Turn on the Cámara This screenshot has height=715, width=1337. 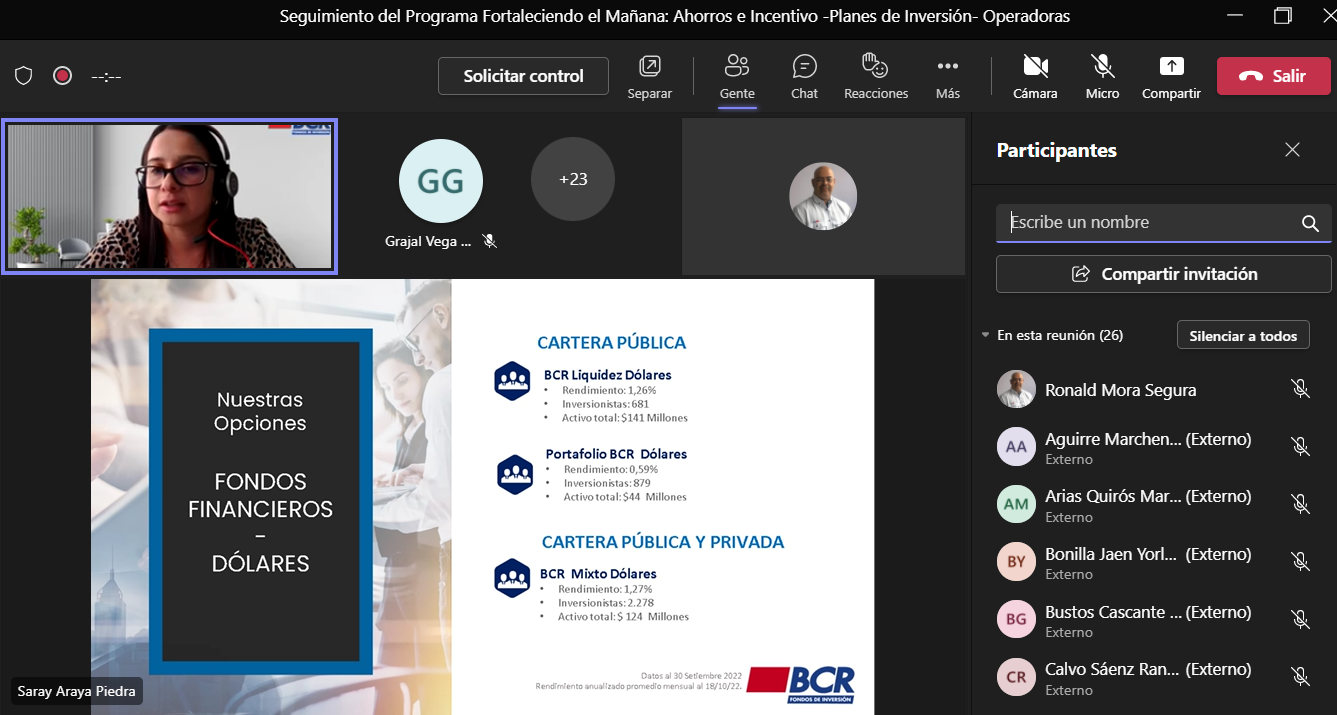tap(1035, 76)
